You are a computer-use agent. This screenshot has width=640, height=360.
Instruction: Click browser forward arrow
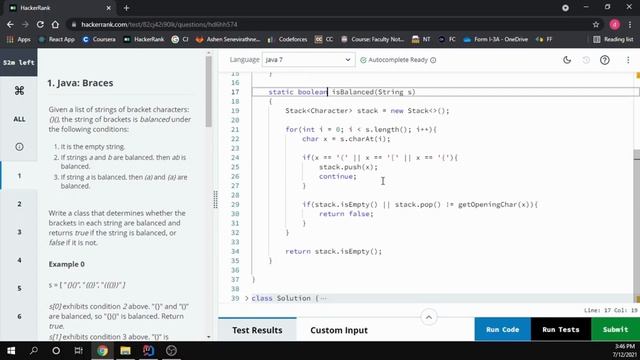[x=25, y=24]
